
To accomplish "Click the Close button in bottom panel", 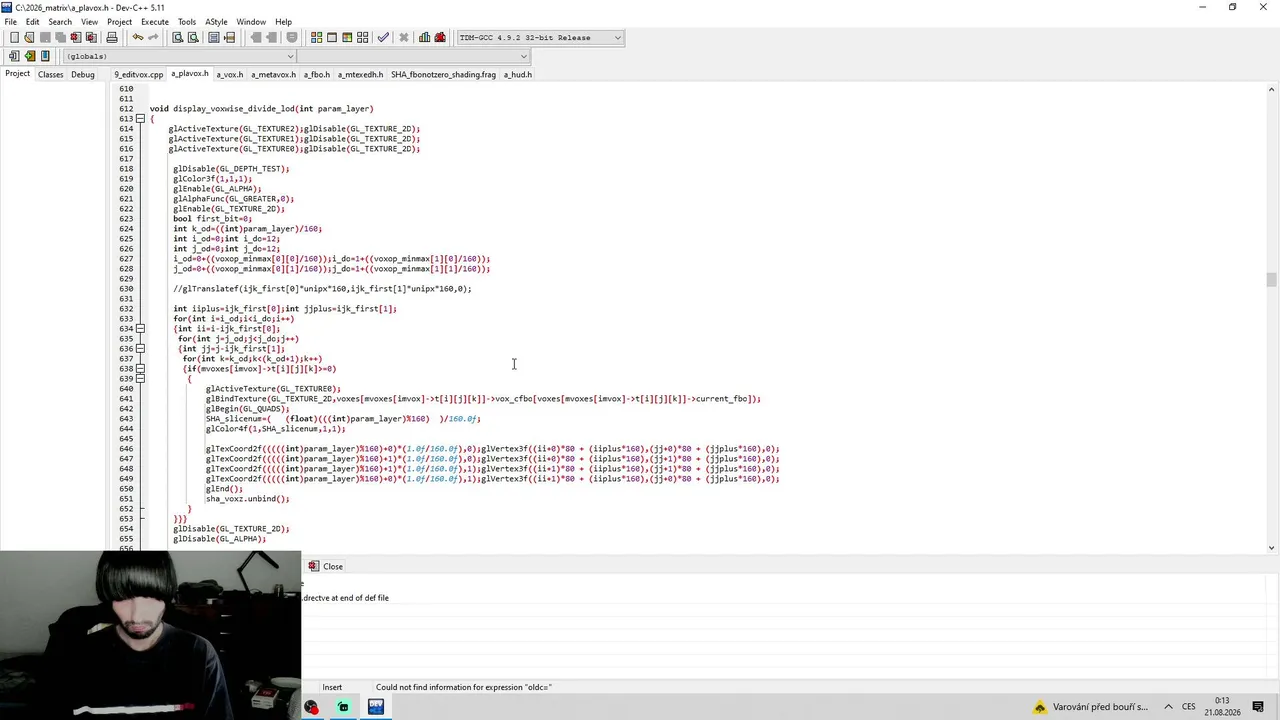I will pos(326,566).
